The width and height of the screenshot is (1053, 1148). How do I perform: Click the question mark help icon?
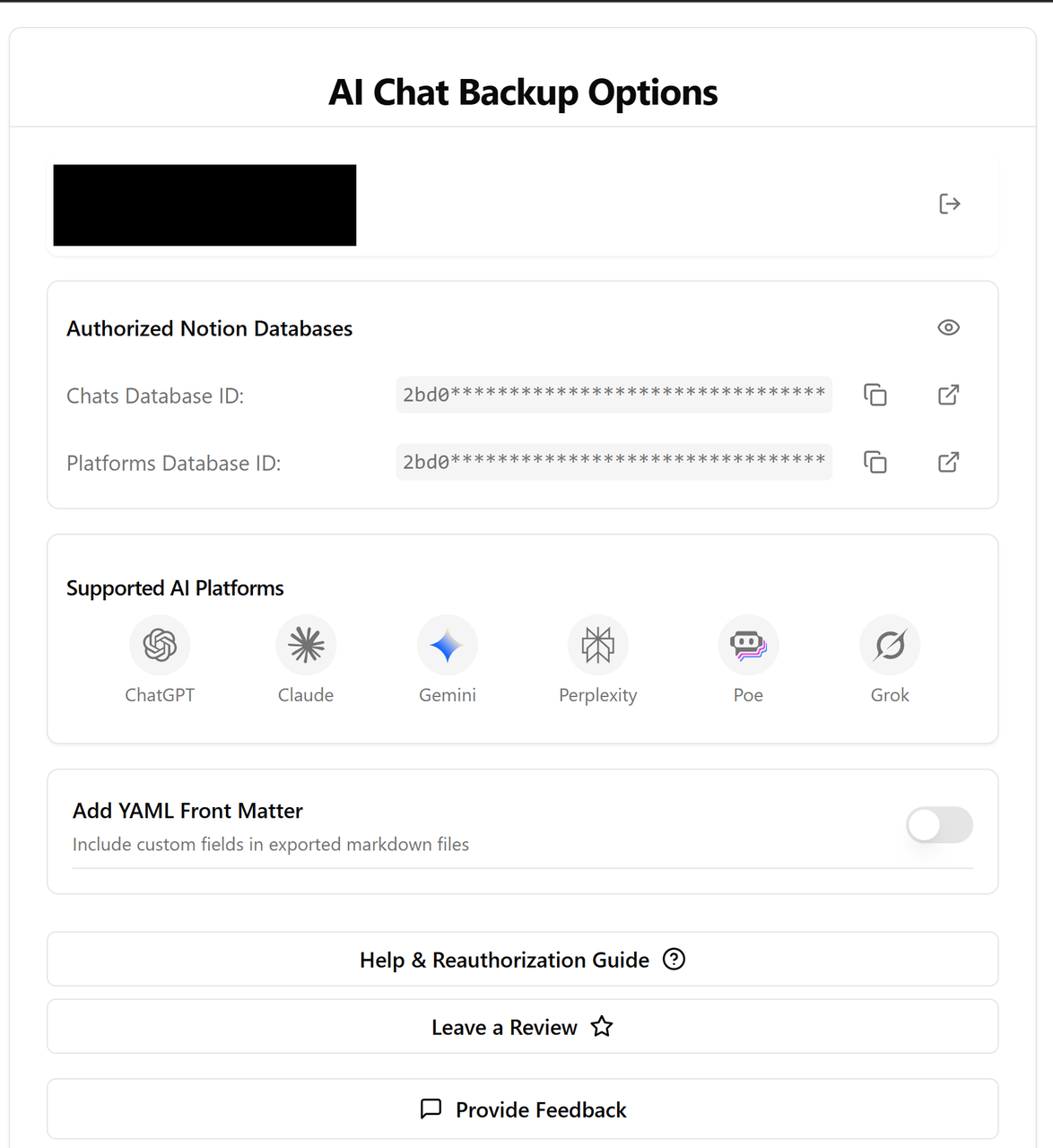click(x=674, y=960)
